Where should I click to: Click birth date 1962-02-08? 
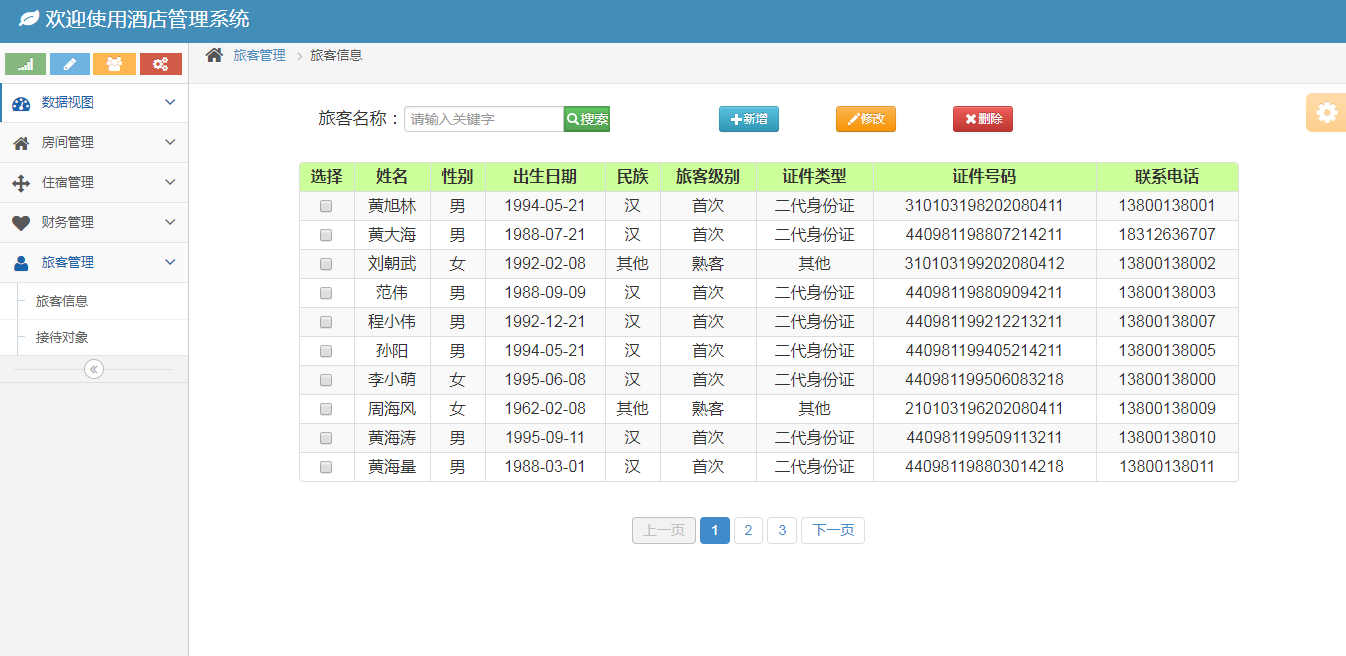[x=545, y=409]
